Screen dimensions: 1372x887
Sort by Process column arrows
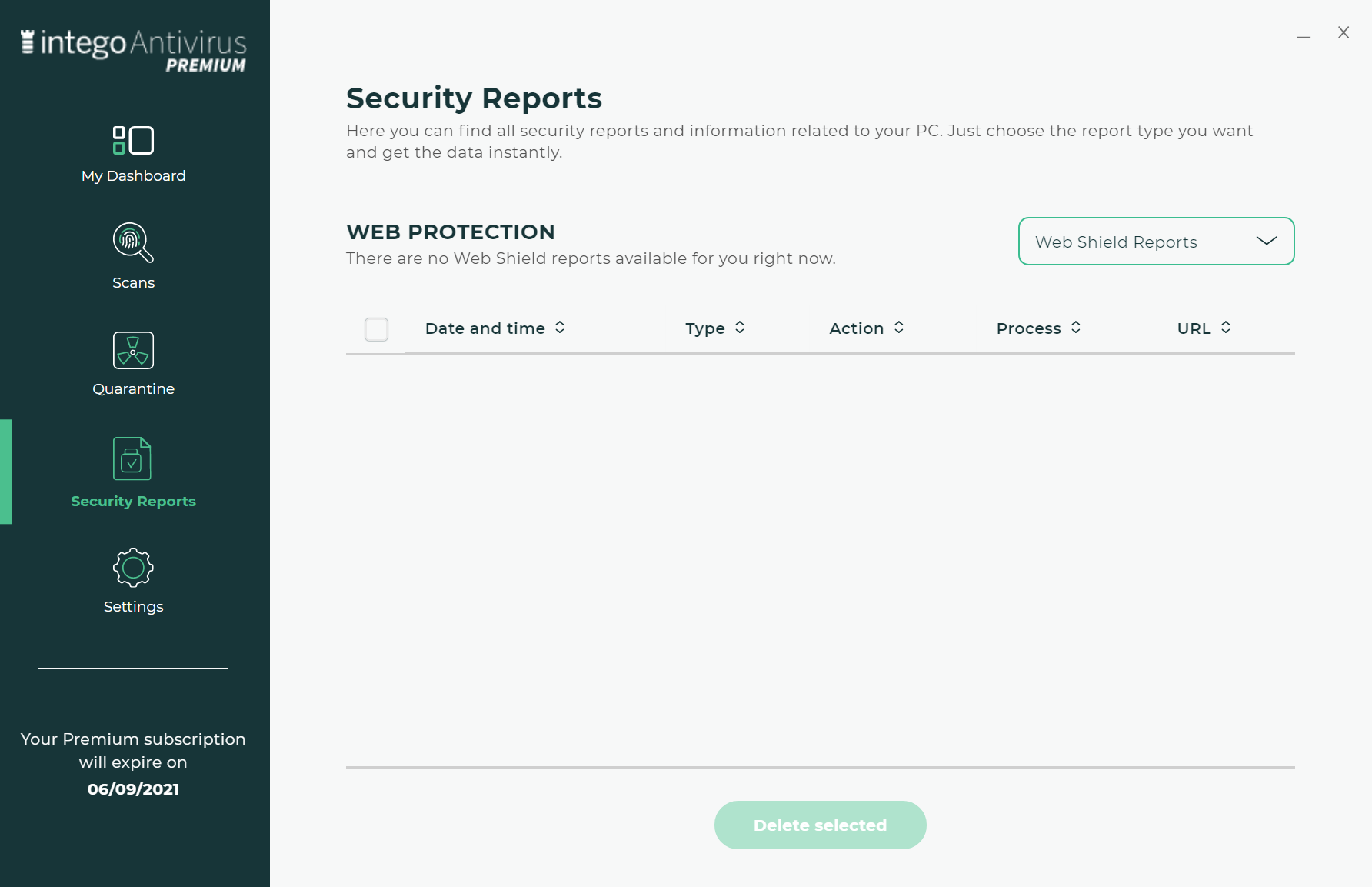[x=1076, y=328]
